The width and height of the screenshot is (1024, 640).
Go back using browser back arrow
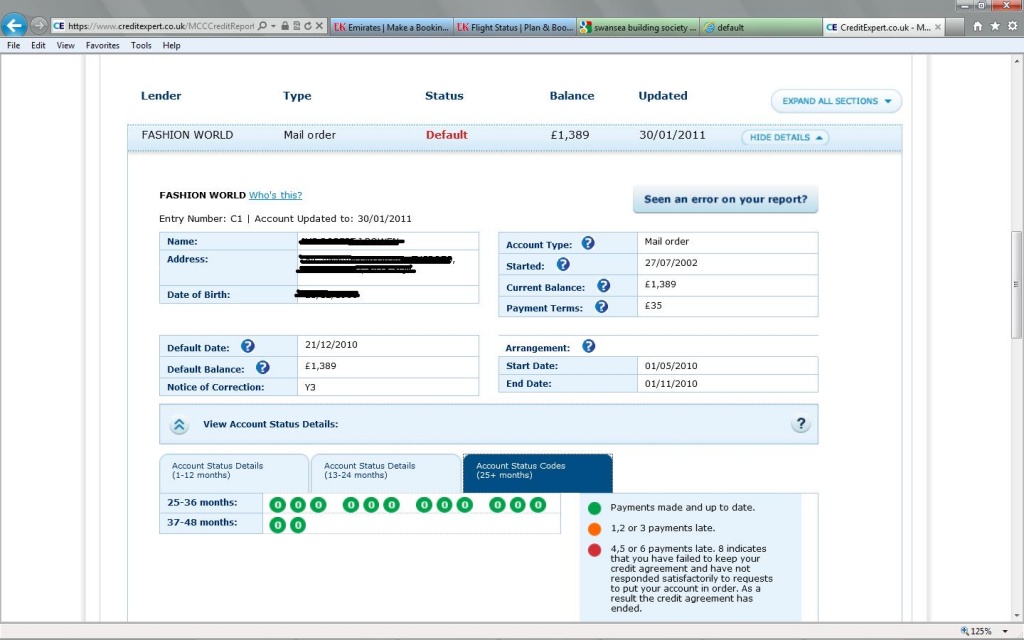(x=15, y=25)
